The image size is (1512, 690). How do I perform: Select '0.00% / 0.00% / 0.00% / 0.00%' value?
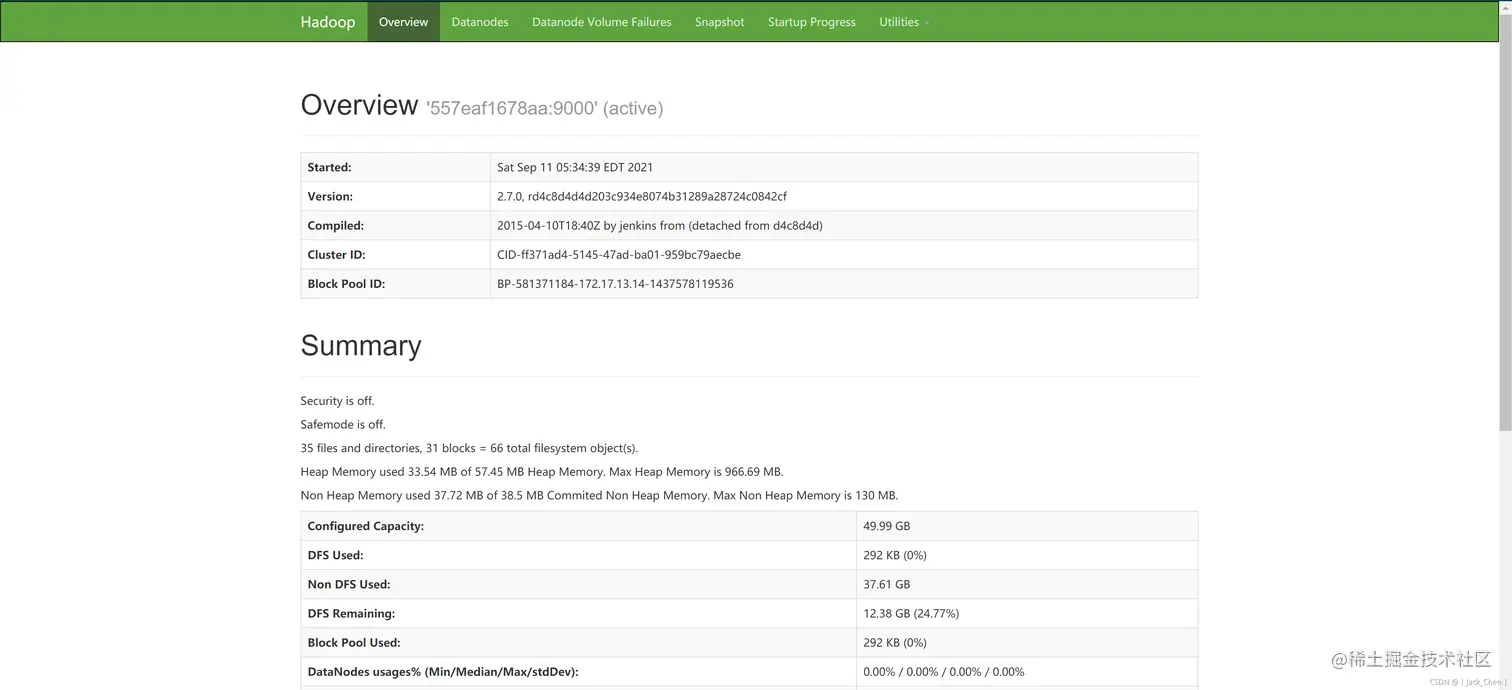[x=944, y=671]
